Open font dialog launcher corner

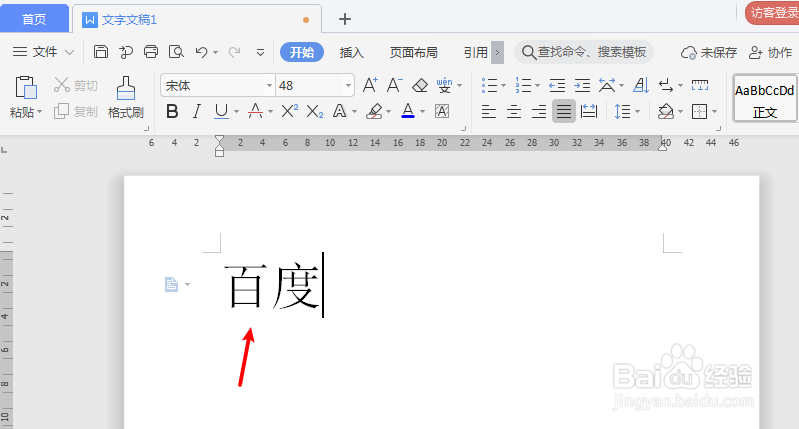click(463, 128)
